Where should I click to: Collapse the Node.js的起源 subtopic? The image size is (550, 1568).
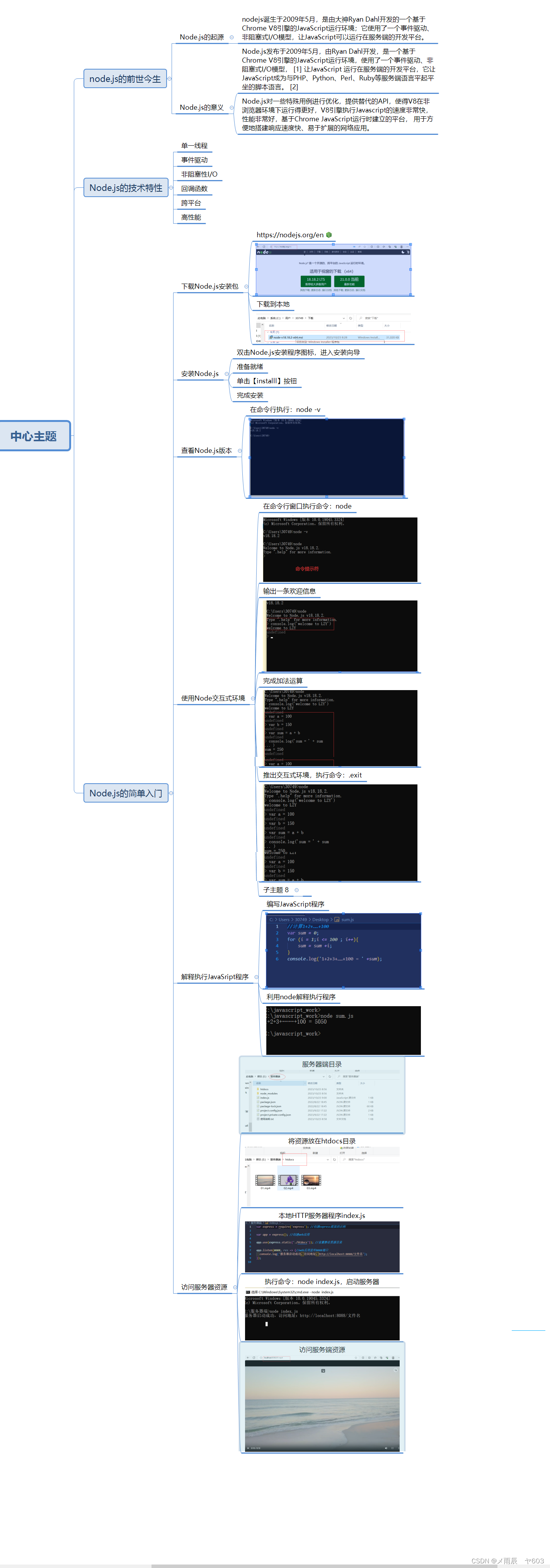(x=232, y=37)
